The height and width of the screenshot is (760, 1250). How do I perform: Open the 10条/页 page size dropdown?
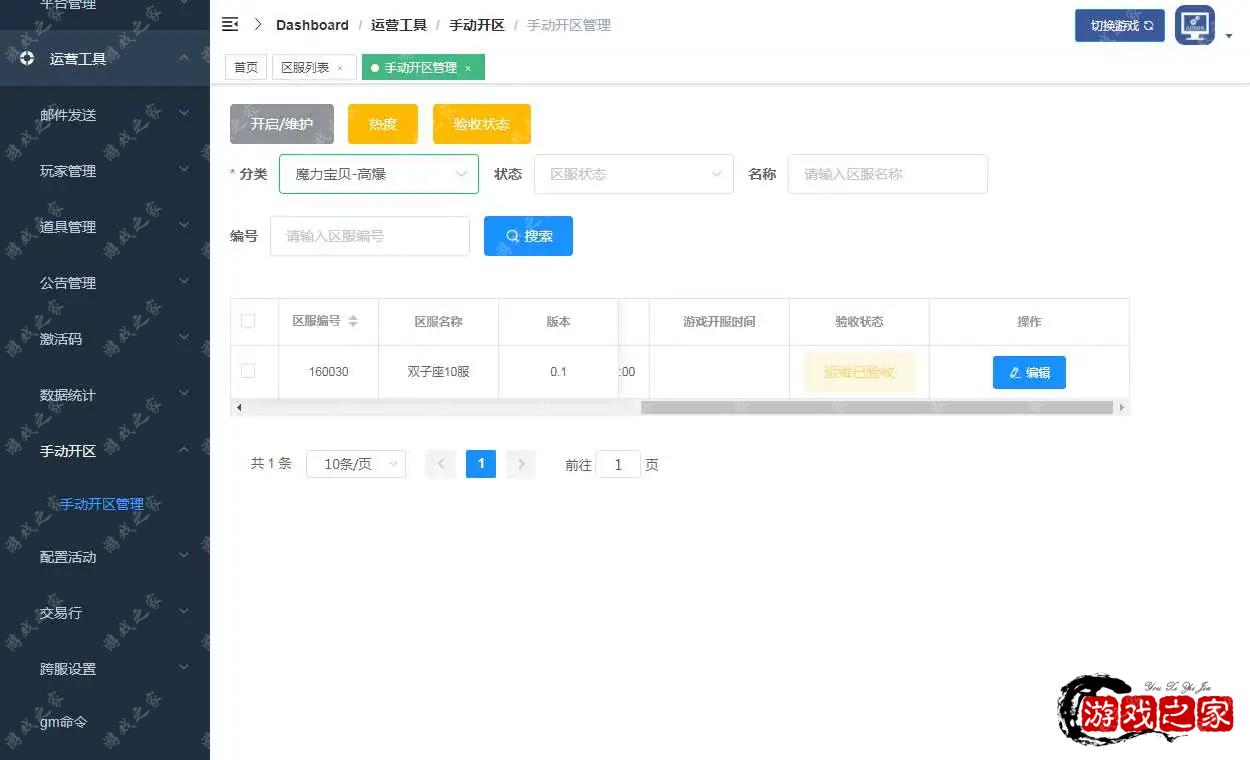[x=356, y=464]
